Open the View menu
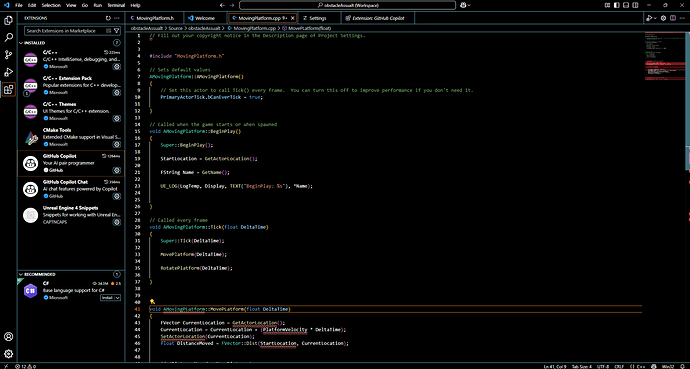Screen dimensions: 690x369 click(x=71, y=5)
